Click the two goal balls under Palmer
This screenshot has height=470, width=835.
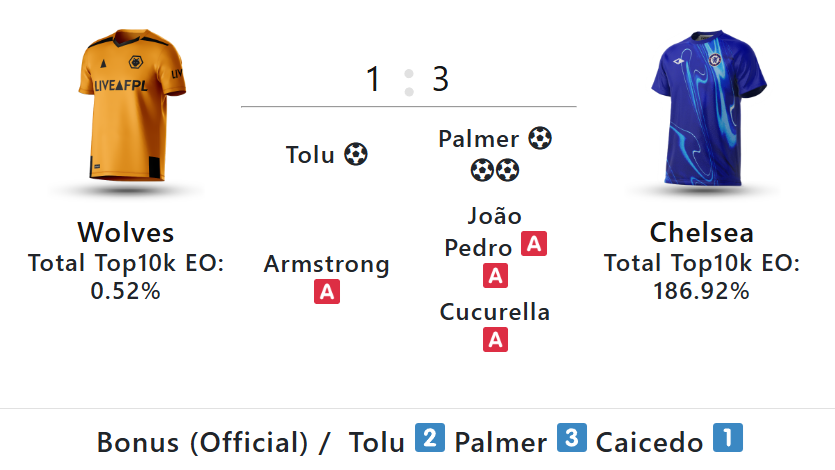[495, 170]
